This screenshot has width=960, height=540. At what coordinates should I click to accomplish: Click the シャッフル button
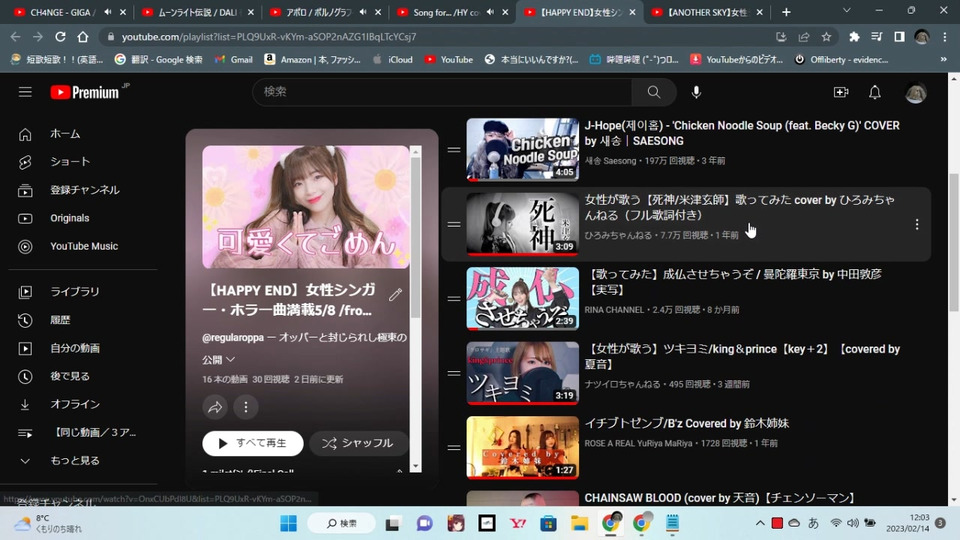(x=359, y=443)
